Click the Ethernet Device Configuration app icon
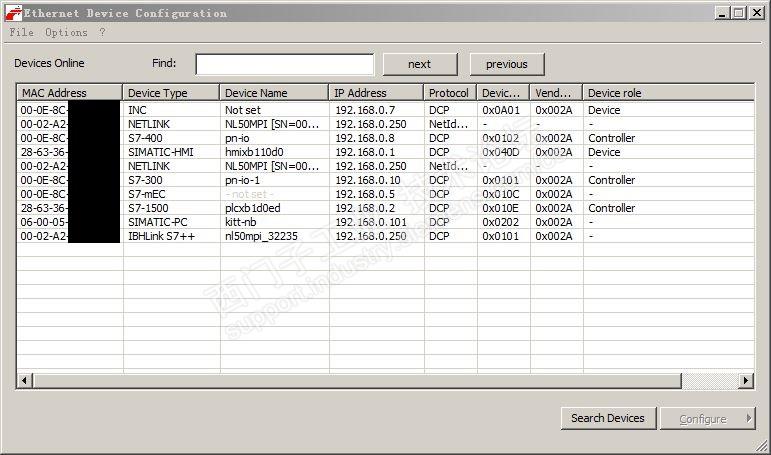This screenshot has height=455, width=771. pos(13,13)
